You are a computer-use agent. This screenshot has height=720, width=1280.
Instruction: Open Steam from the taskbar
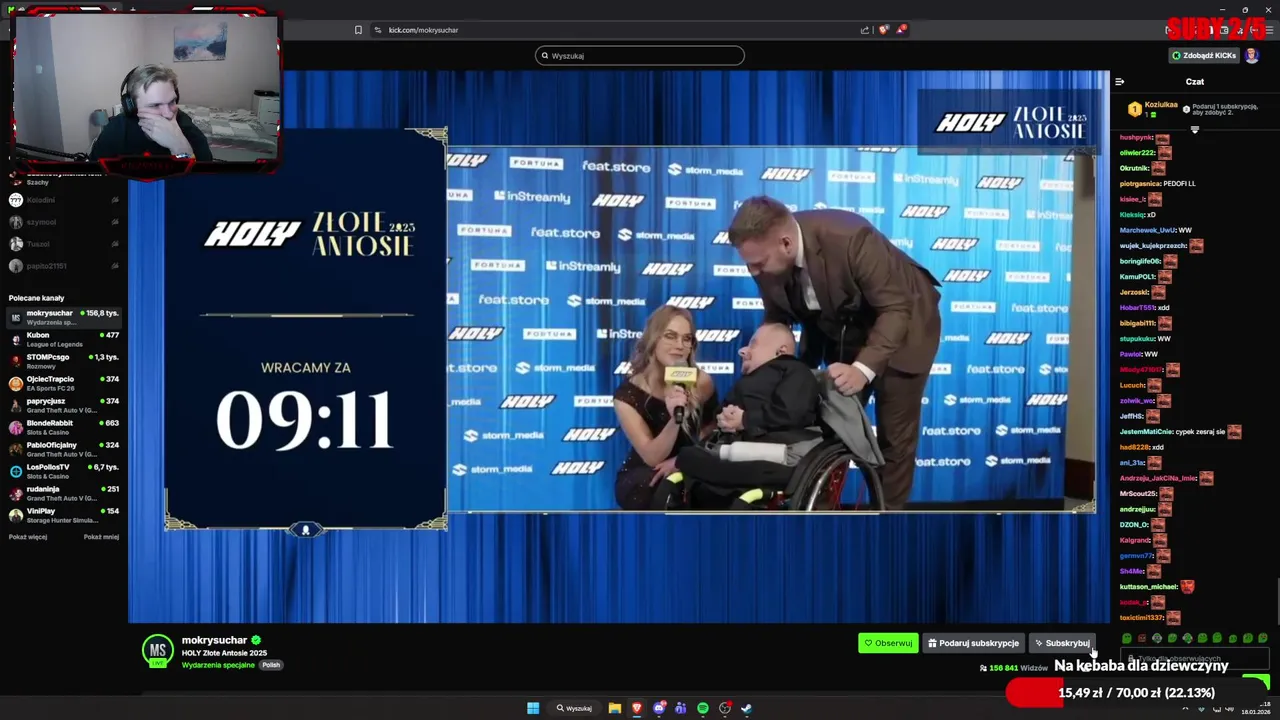click(x=747, y=708)
